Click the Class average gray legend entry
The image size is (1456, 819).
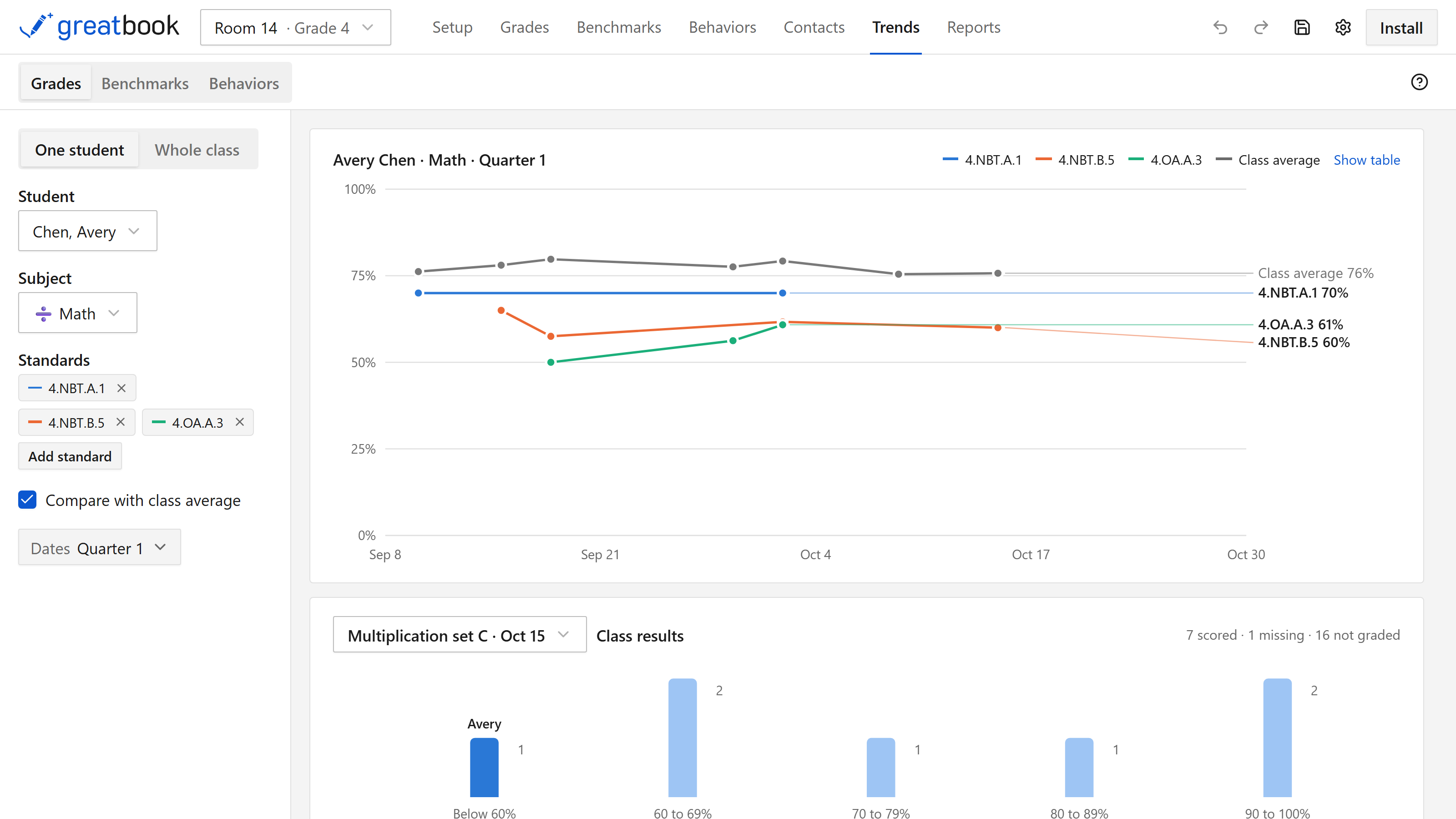pyautogui.click(x=1267, y=160)
